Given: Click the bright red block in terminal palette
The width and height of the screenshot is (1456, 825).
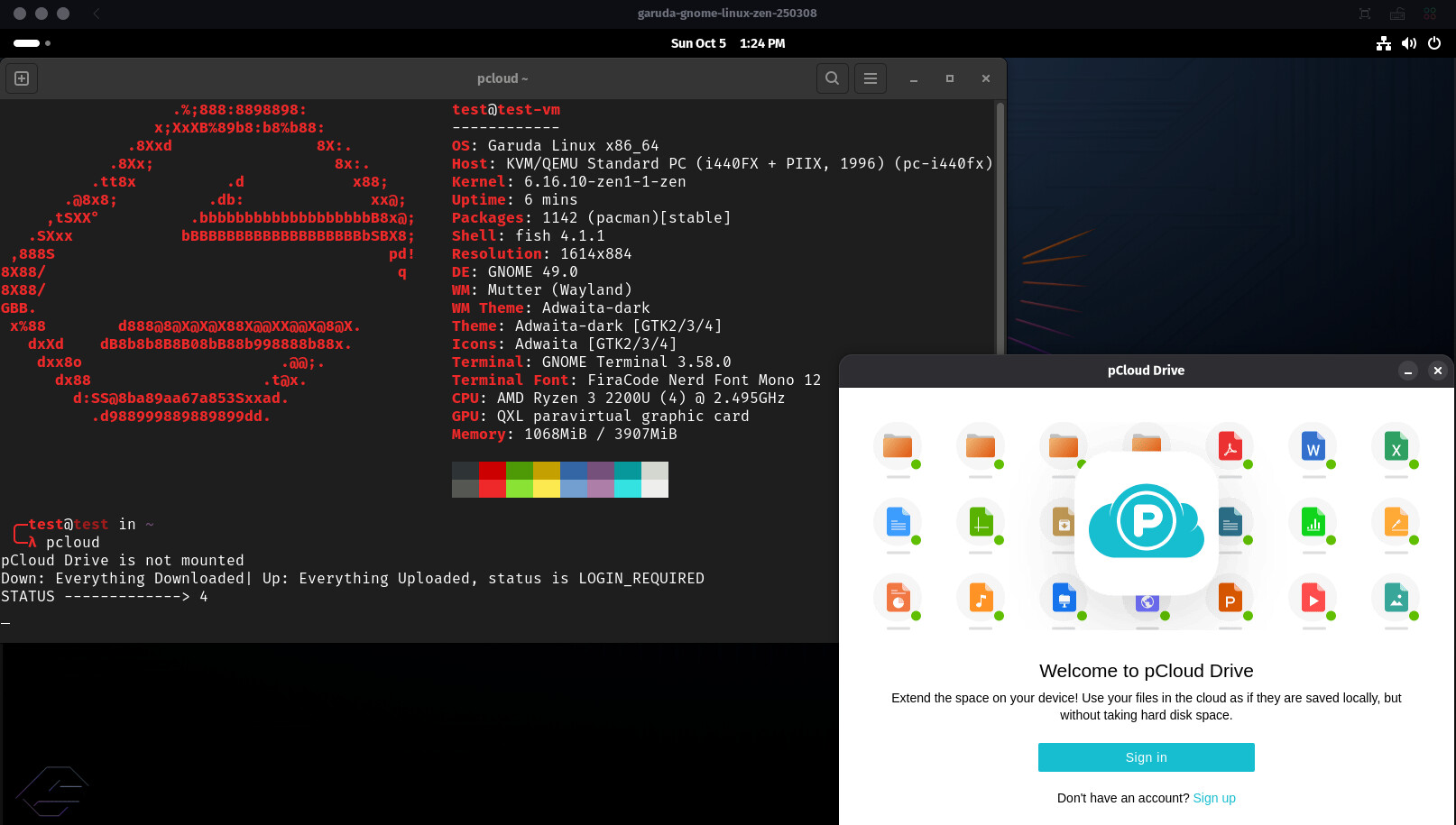Looking at the screenshot, I should click(493, 489).
